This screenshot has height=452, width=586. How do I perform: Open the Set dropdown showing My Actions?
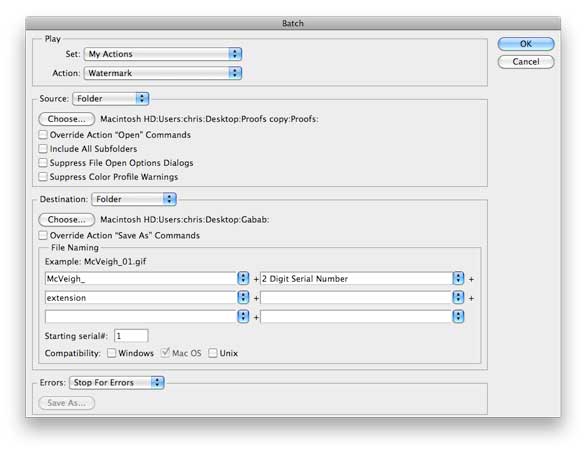click(x=163, y=54)
